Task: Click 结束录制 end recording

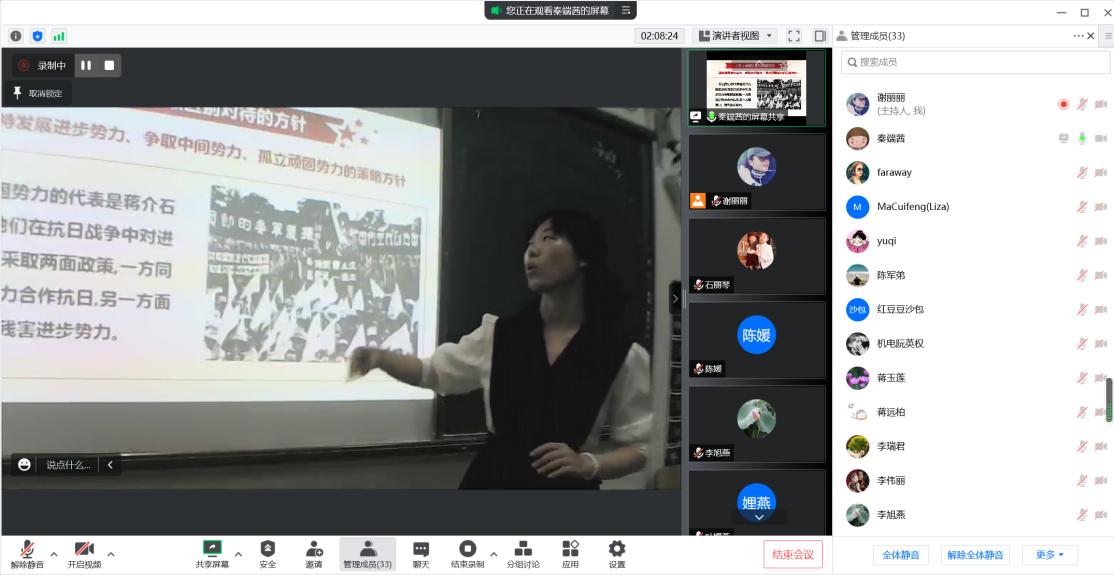Action: [467, 554]
